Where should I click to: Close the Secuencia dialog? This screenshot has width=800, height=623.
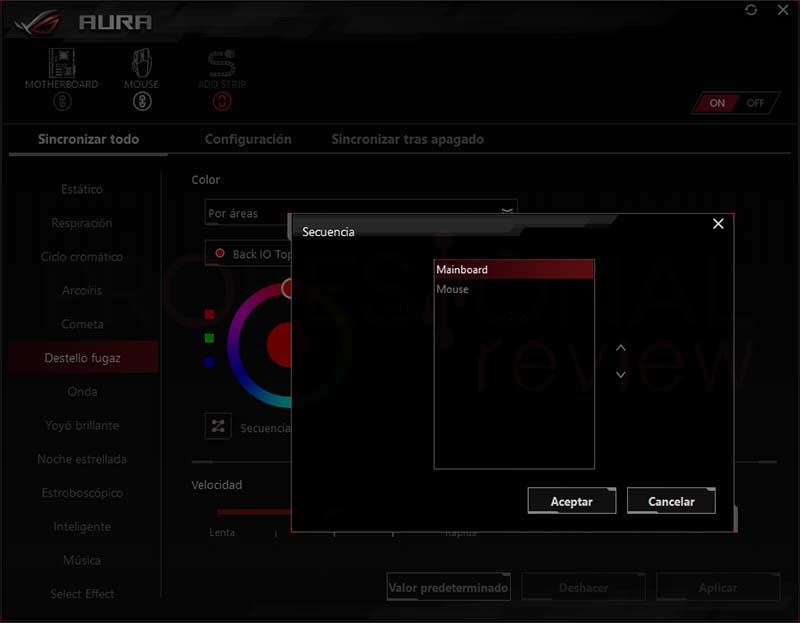click(x=718, y=223)
